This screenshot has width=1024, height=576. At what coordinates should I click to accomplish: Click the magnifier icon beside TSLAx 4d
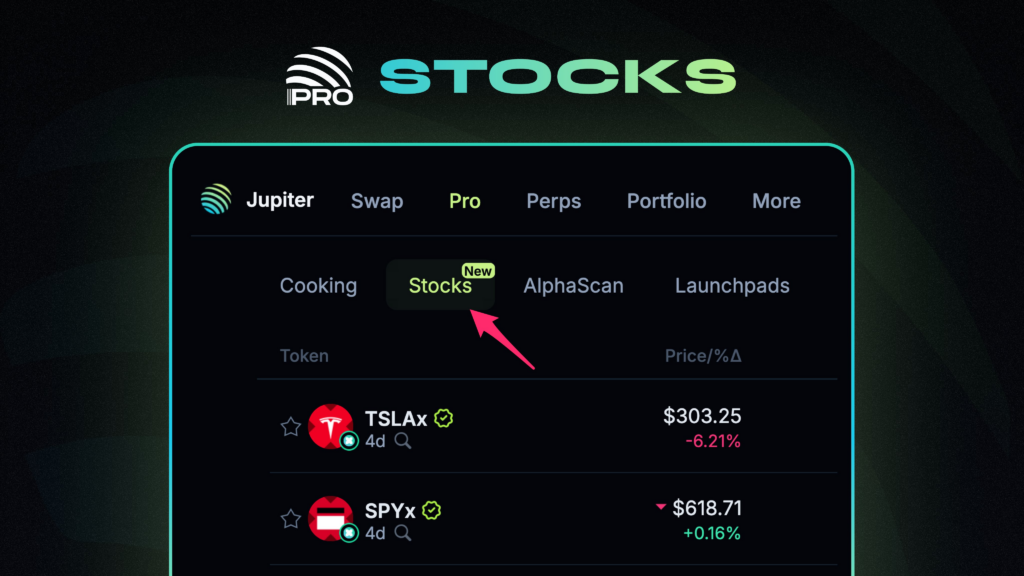pos(403,441)
